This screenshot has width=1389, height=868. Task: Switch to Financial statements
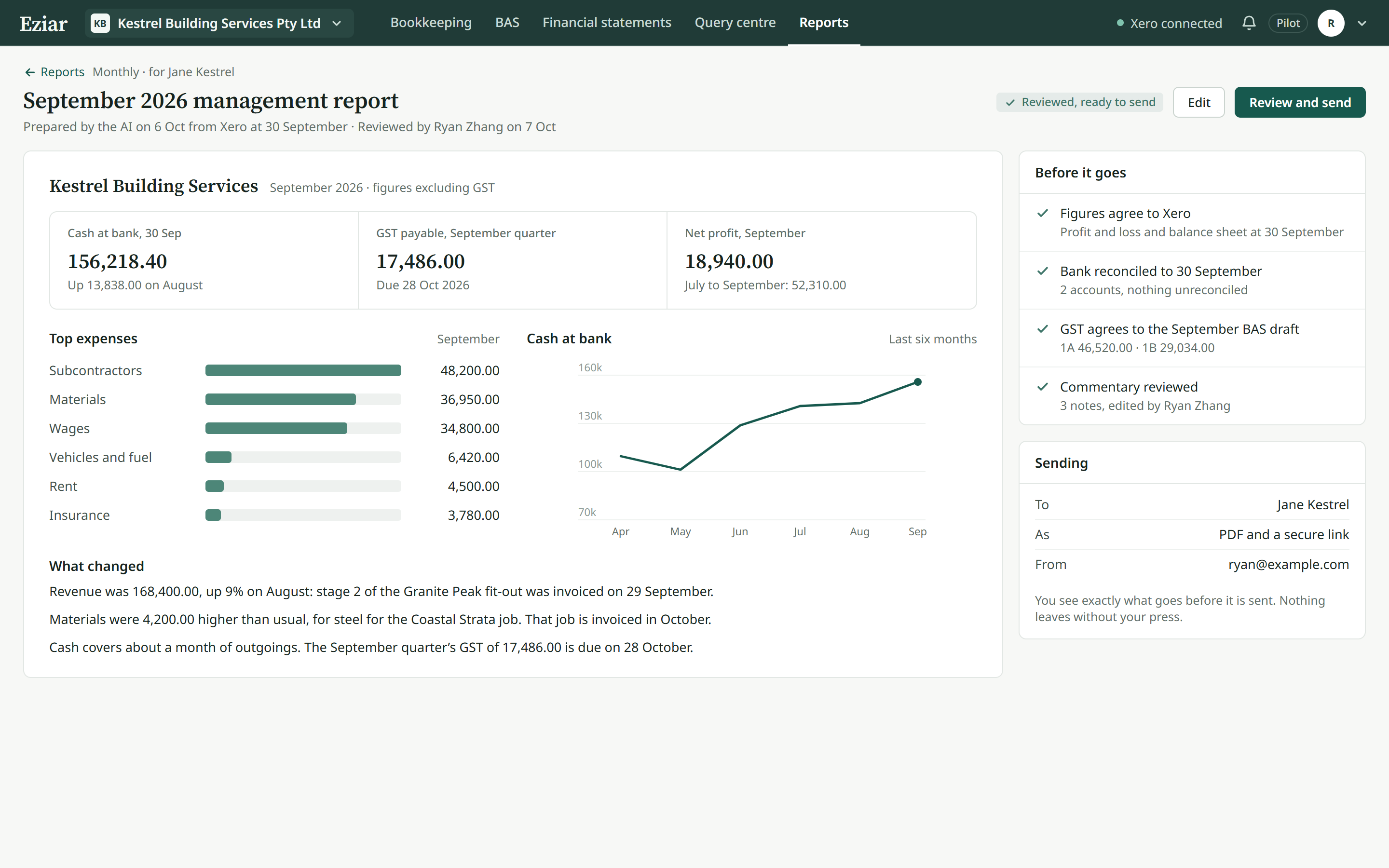click(x=606, y=23)
